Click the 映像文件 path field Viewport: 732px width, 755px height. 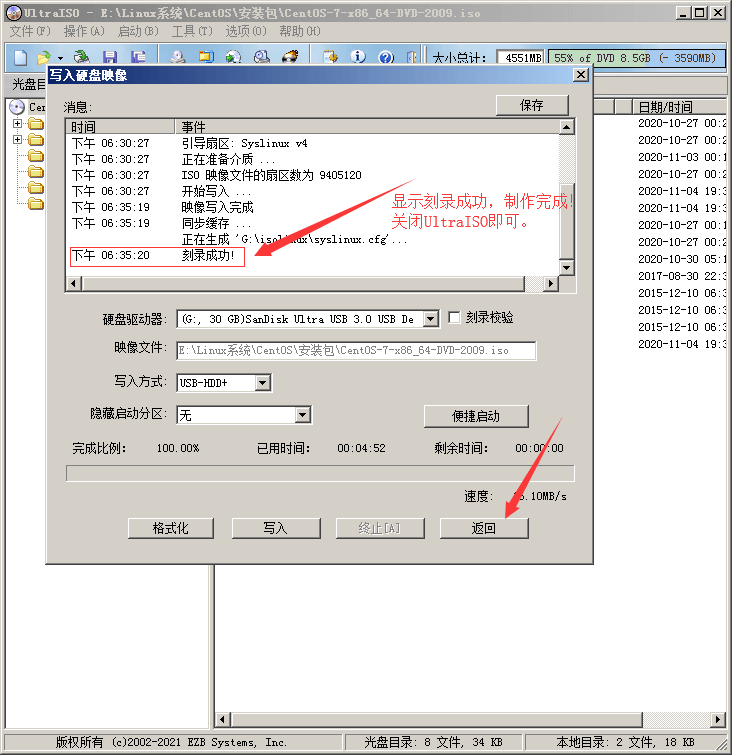[356, 351]
